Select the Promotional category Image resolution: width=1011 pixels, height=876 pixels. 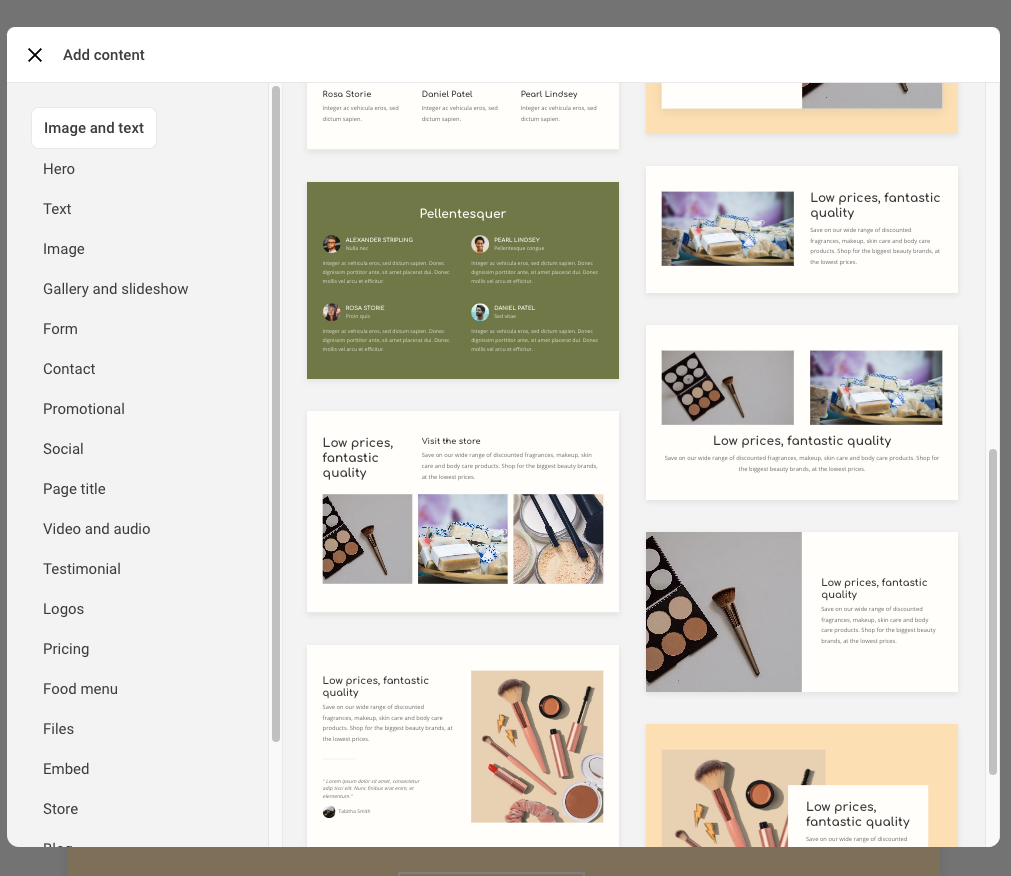pyautogui.click(x=84, y=409)
